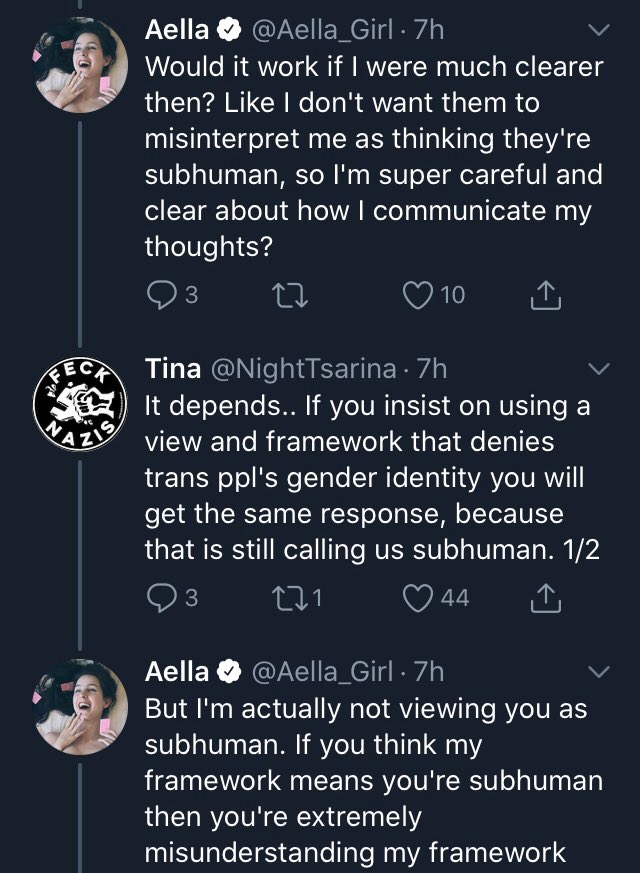Open options chevron on Aella's last tweet

click(x=599, y=671)
